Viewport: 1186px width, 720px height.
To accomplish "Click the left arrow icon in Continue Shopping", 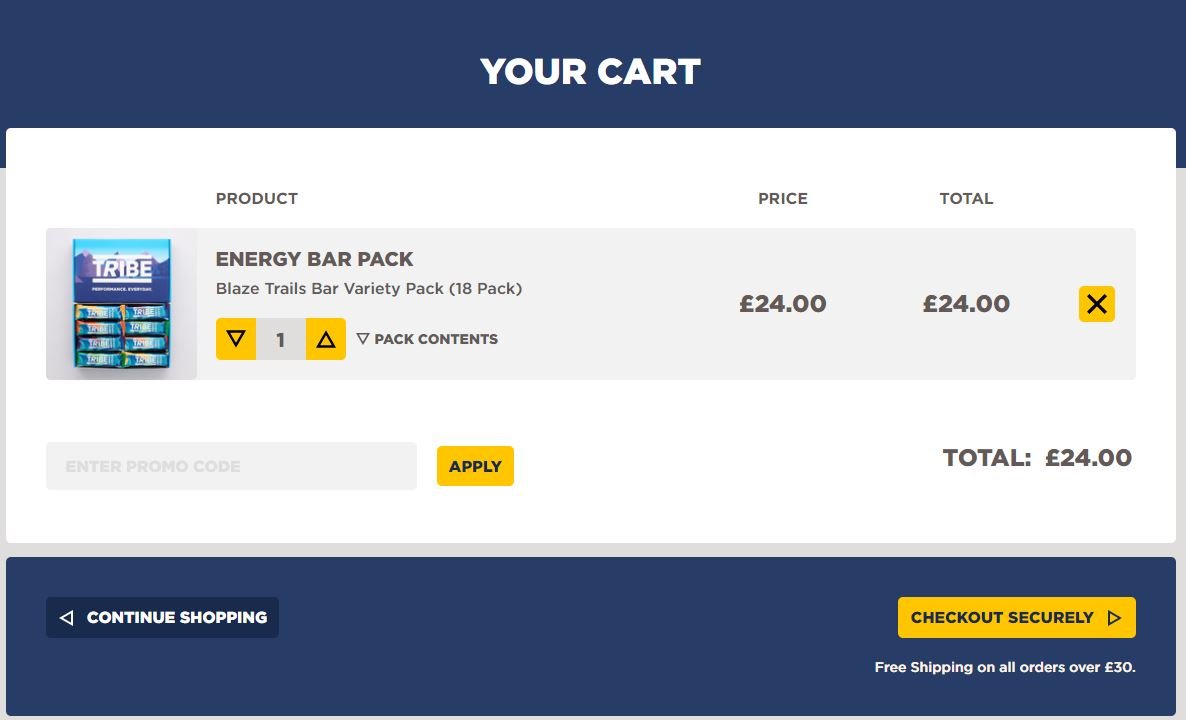I will [x=67, y=618].
